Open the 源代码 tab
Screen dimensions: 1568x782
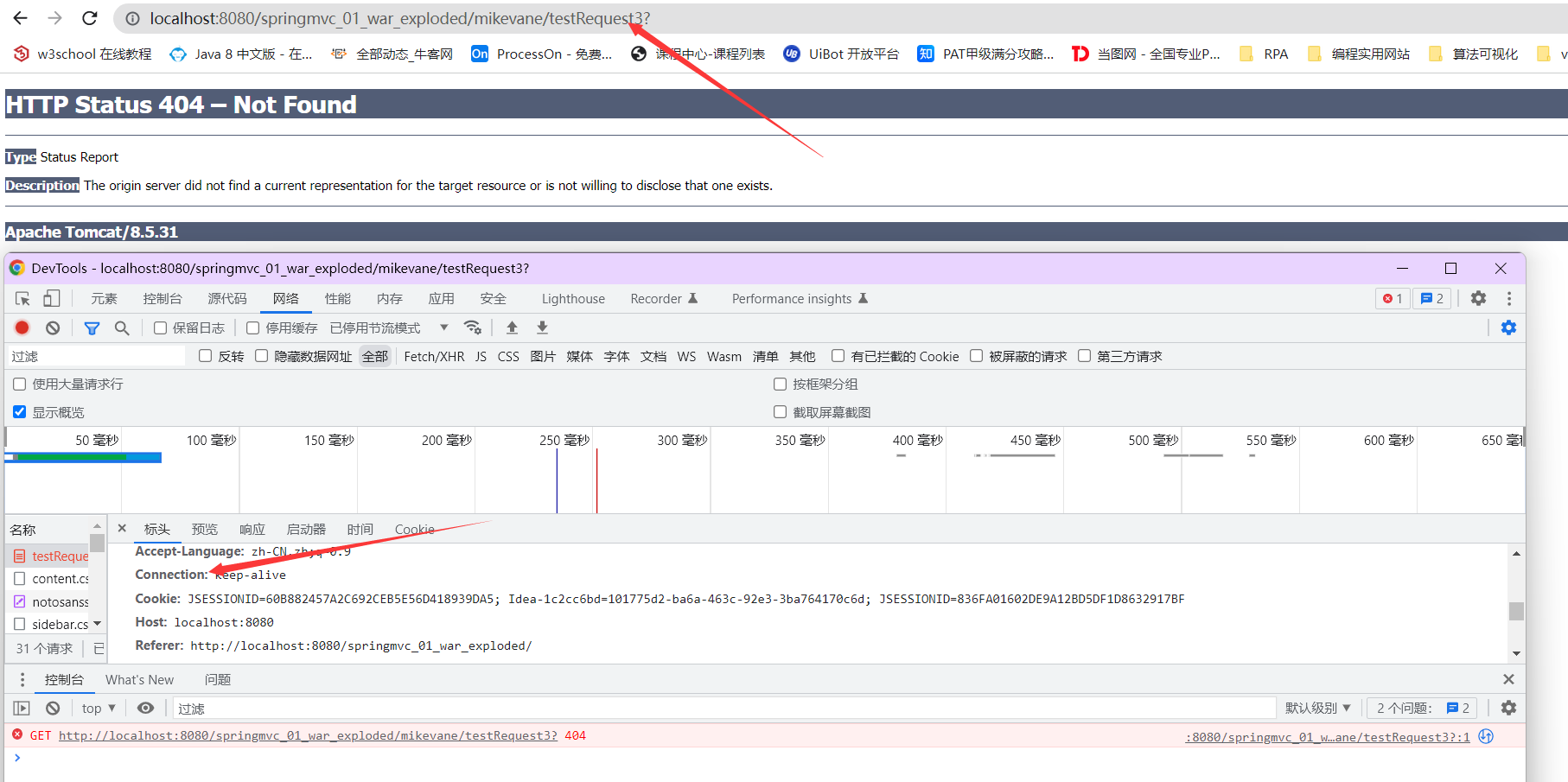227,298
